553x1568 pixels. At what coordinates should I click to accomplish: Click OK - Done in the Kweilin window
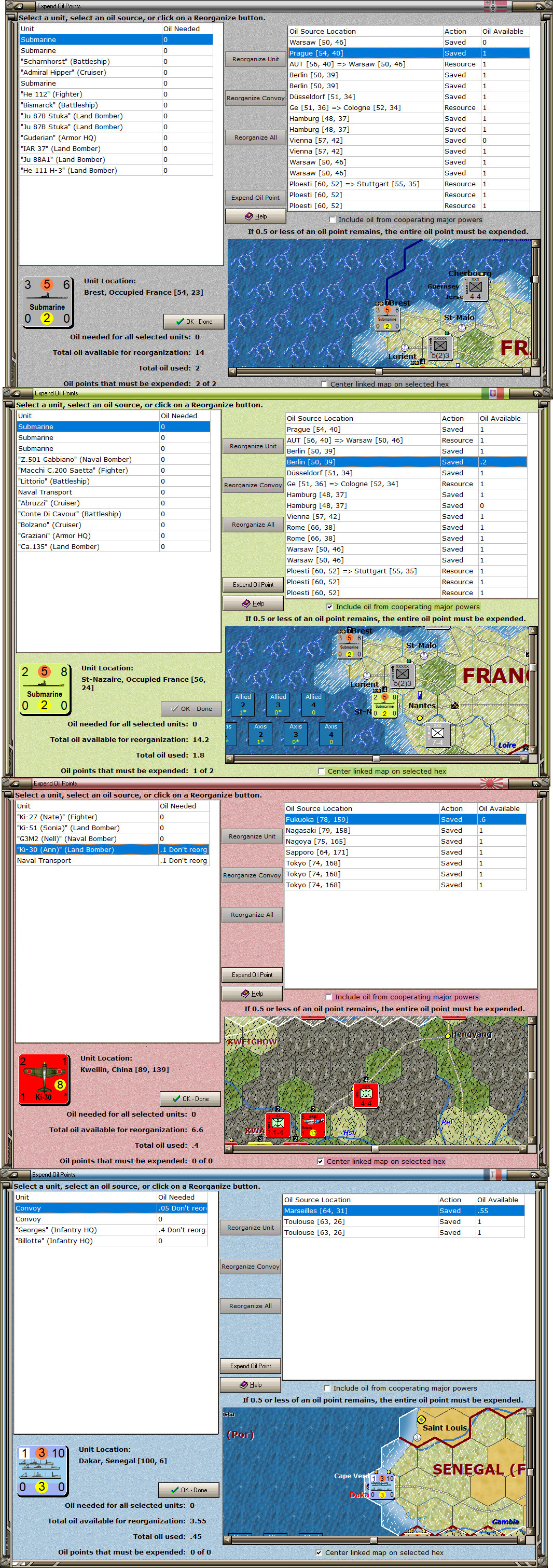pyautogui.click(x=190, y=1099)
